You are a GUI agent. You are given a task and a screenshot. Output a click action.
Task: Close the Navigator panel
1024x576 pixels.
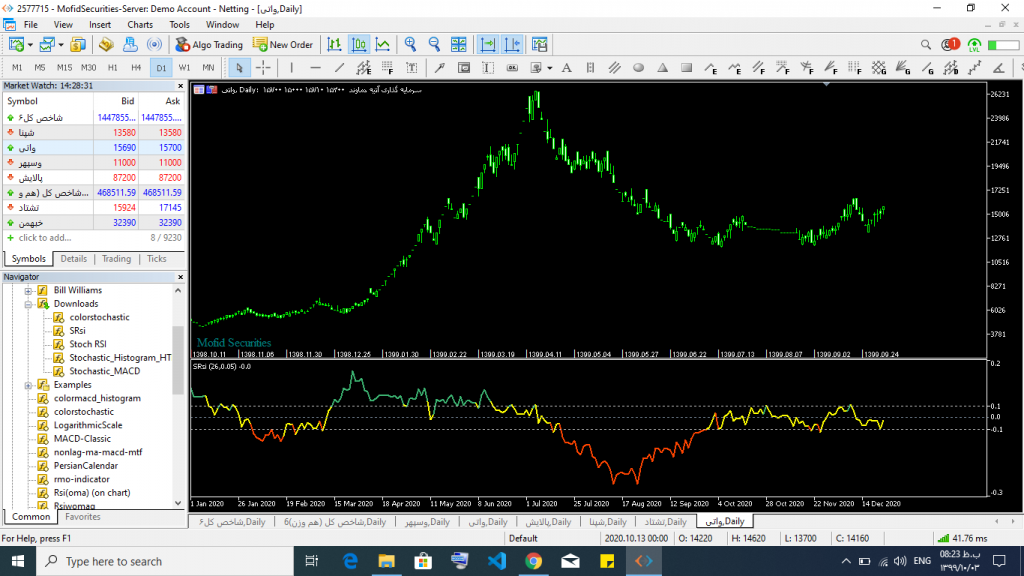click(181, 277)
